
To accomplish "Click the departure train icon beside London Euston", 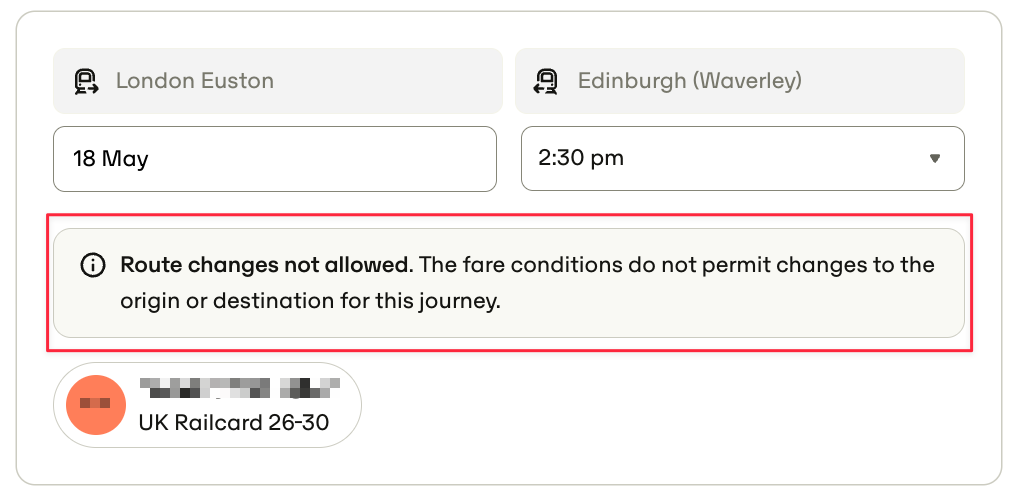I will tap(86, 81).
